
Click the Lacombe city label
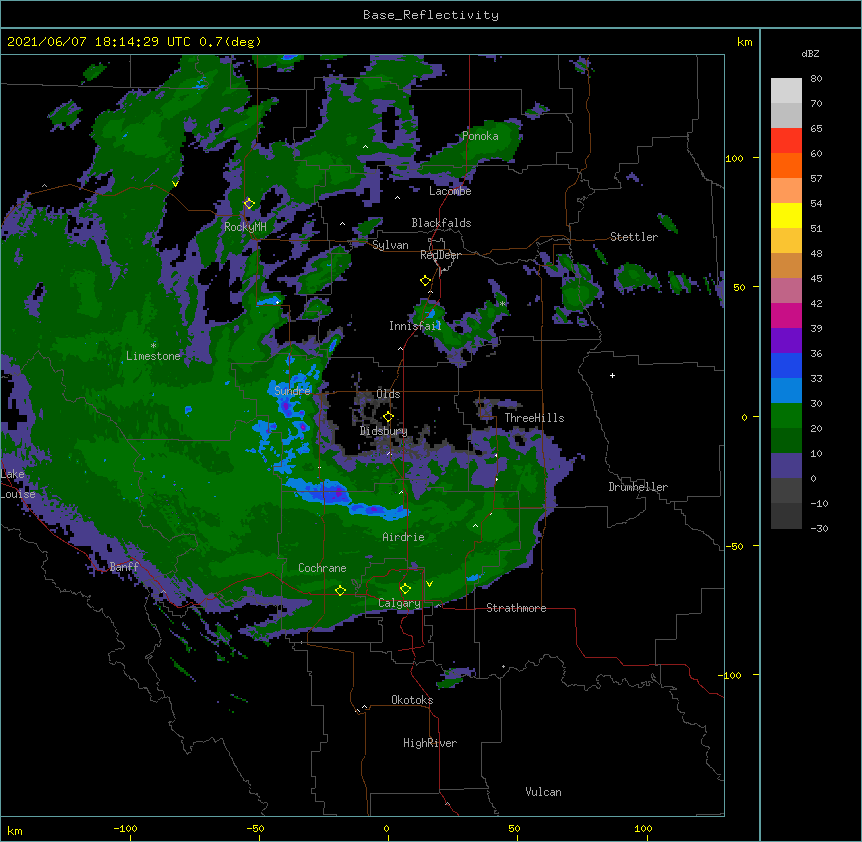(450, 191)
